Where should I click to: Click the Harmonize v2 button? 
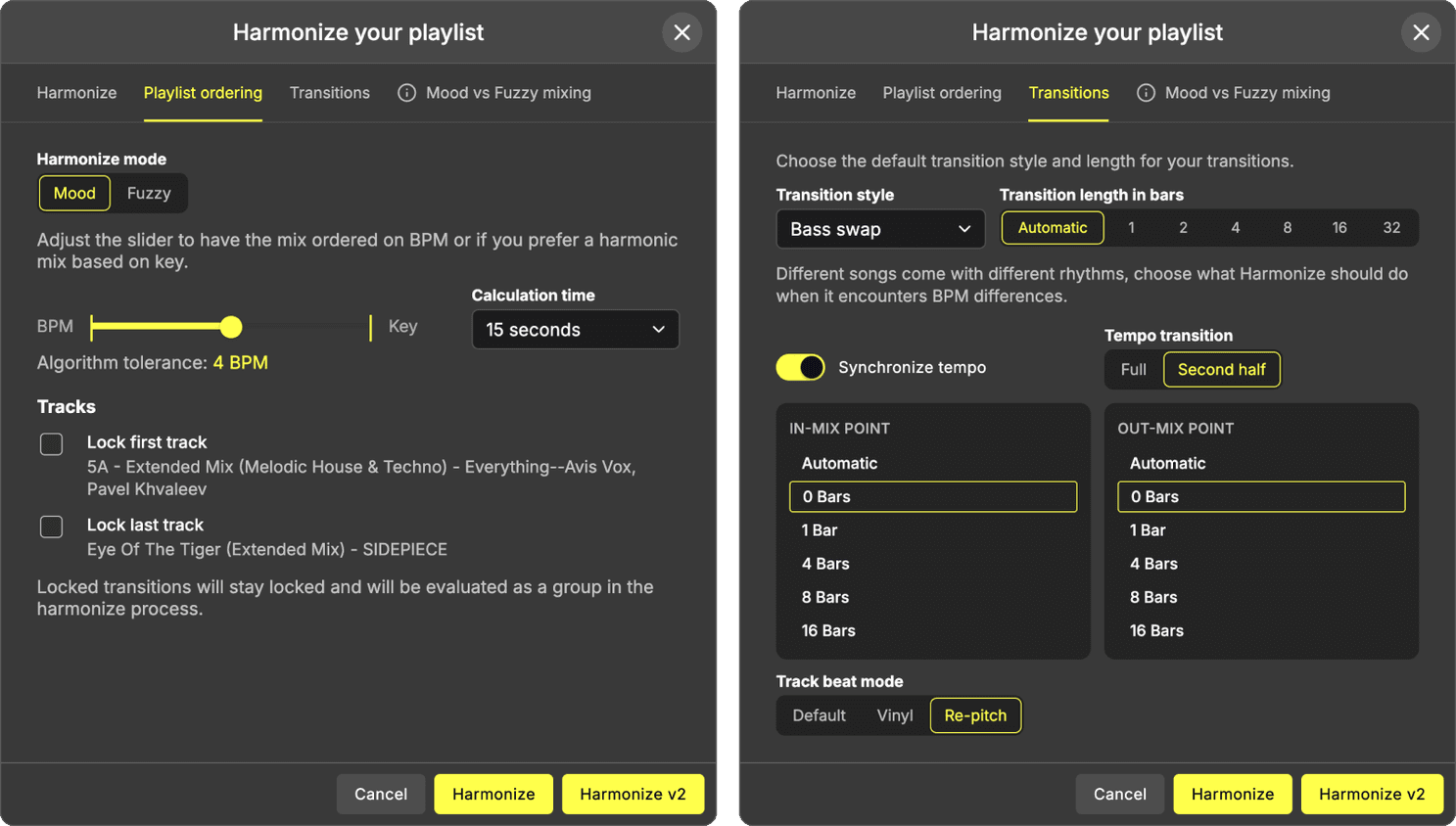tap(633, 794)
